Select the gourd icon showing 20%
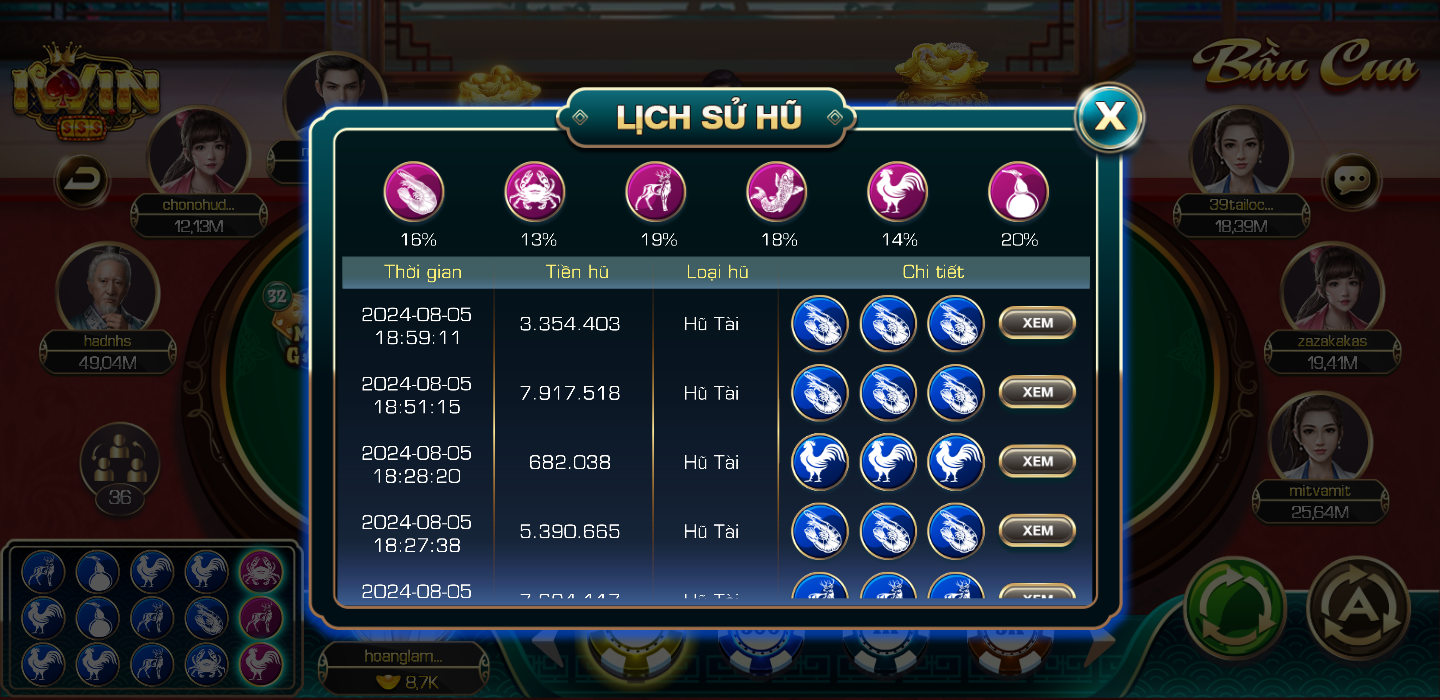 click(x=1019, y=191)
